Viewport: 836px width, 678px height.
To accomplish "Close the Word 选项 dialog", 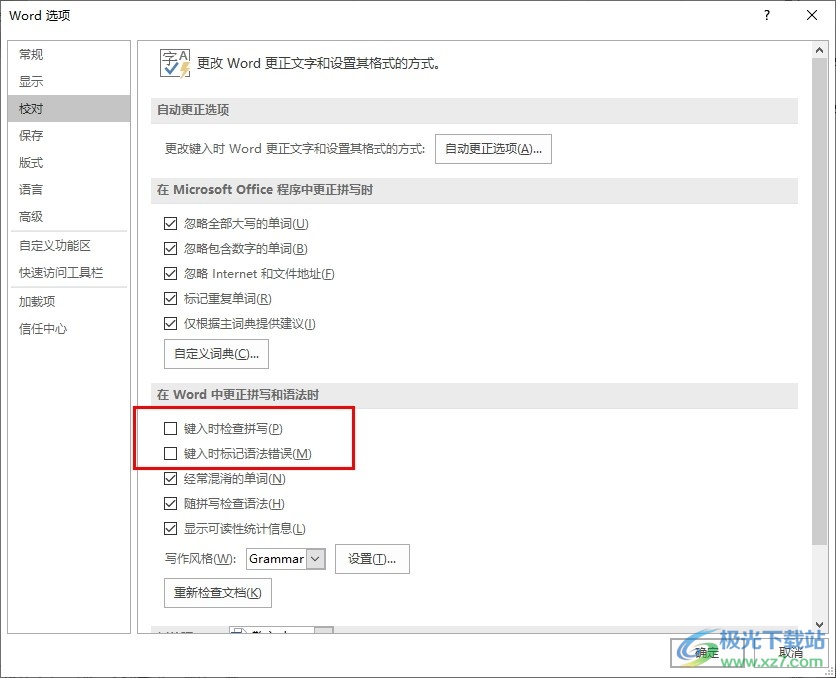I will [812, 15].
